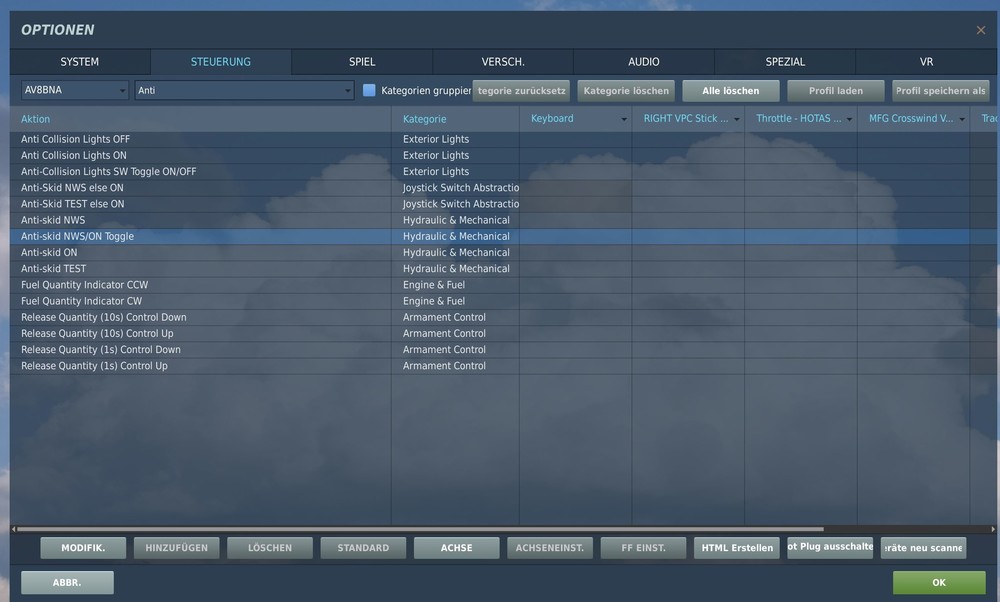Screen dimensions: 1000x602
Task: Cancel with the ABBR. button
Action: tap(67, 583)
